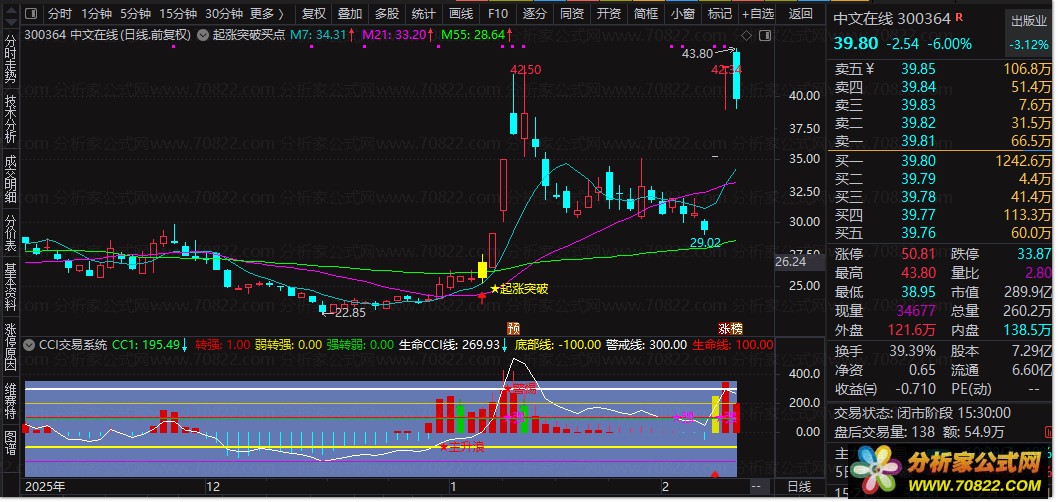Switch to 简框 simple frame
Viewport: 1058px width, 502px height.
[646, 13]
